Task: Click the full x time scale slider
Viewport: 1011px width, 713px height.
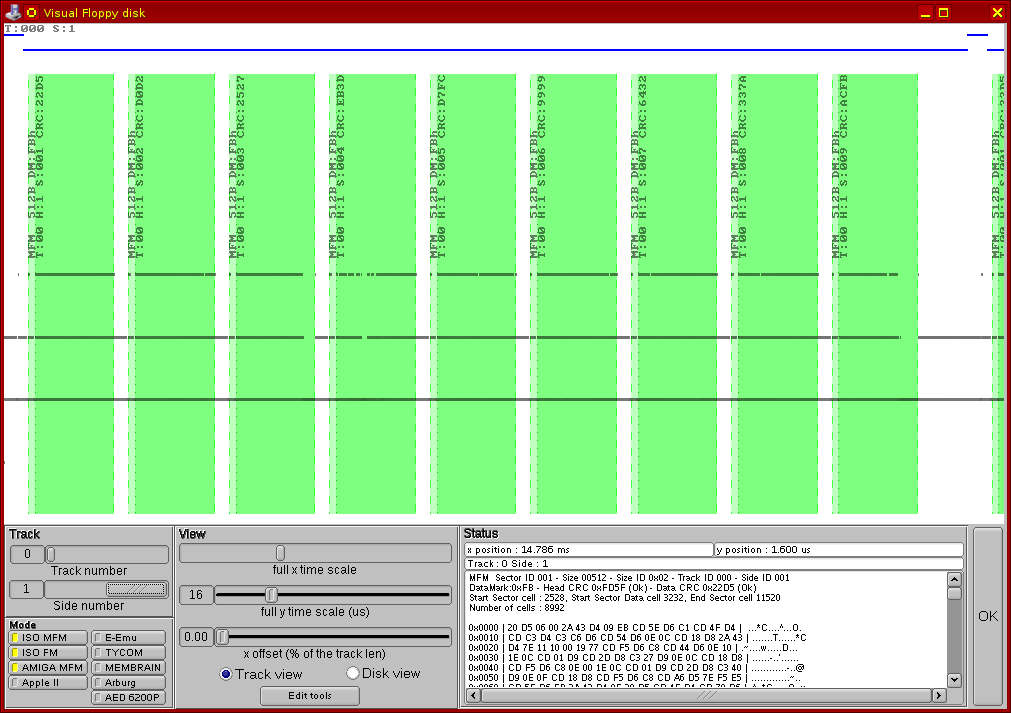Action: 281,553
